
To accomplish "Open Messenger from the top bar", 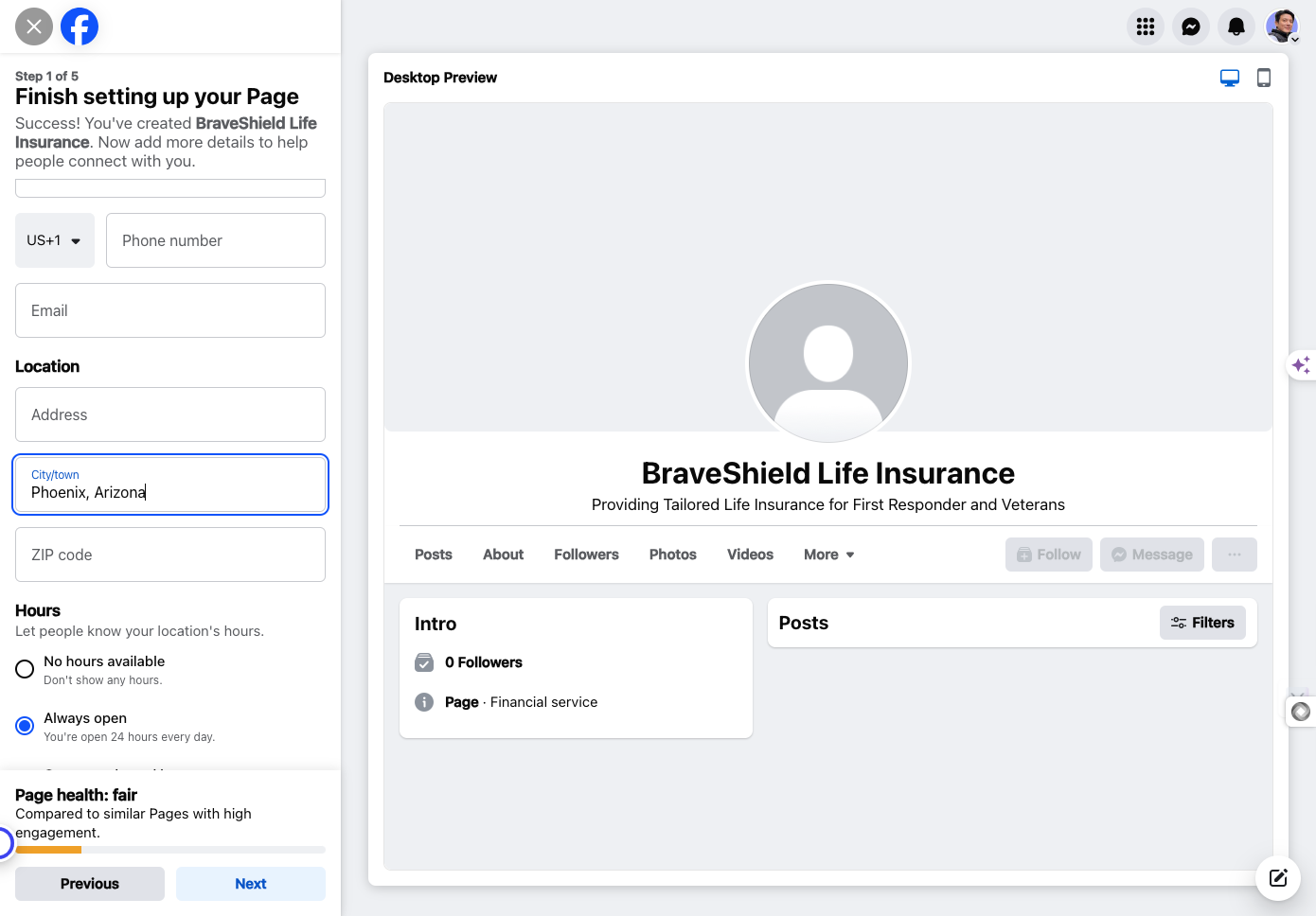I will tap(1191, 26).
